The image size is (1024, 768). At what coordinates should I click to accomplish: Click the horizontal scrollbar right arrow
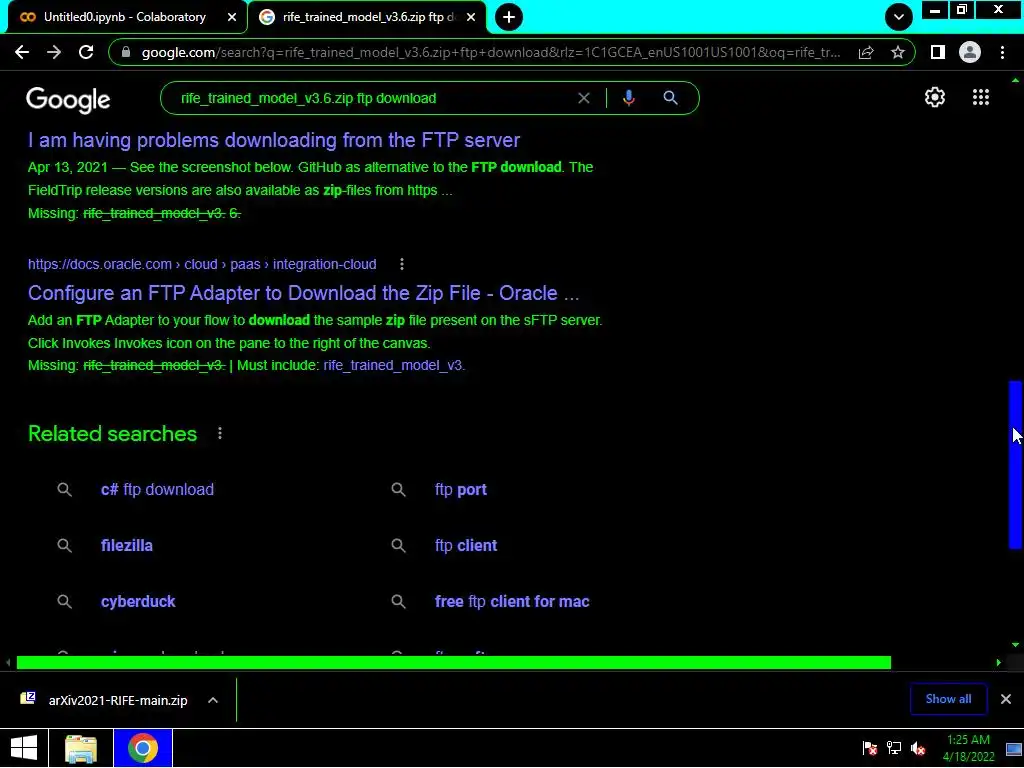click(x=999, y=663)
